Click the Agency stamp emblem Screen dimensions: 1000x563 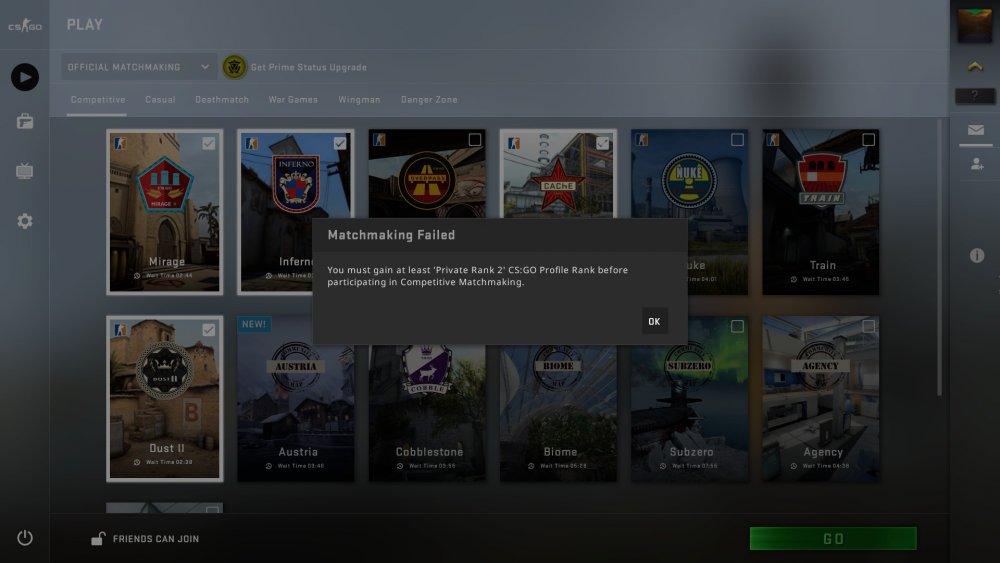tap(820, 365)
